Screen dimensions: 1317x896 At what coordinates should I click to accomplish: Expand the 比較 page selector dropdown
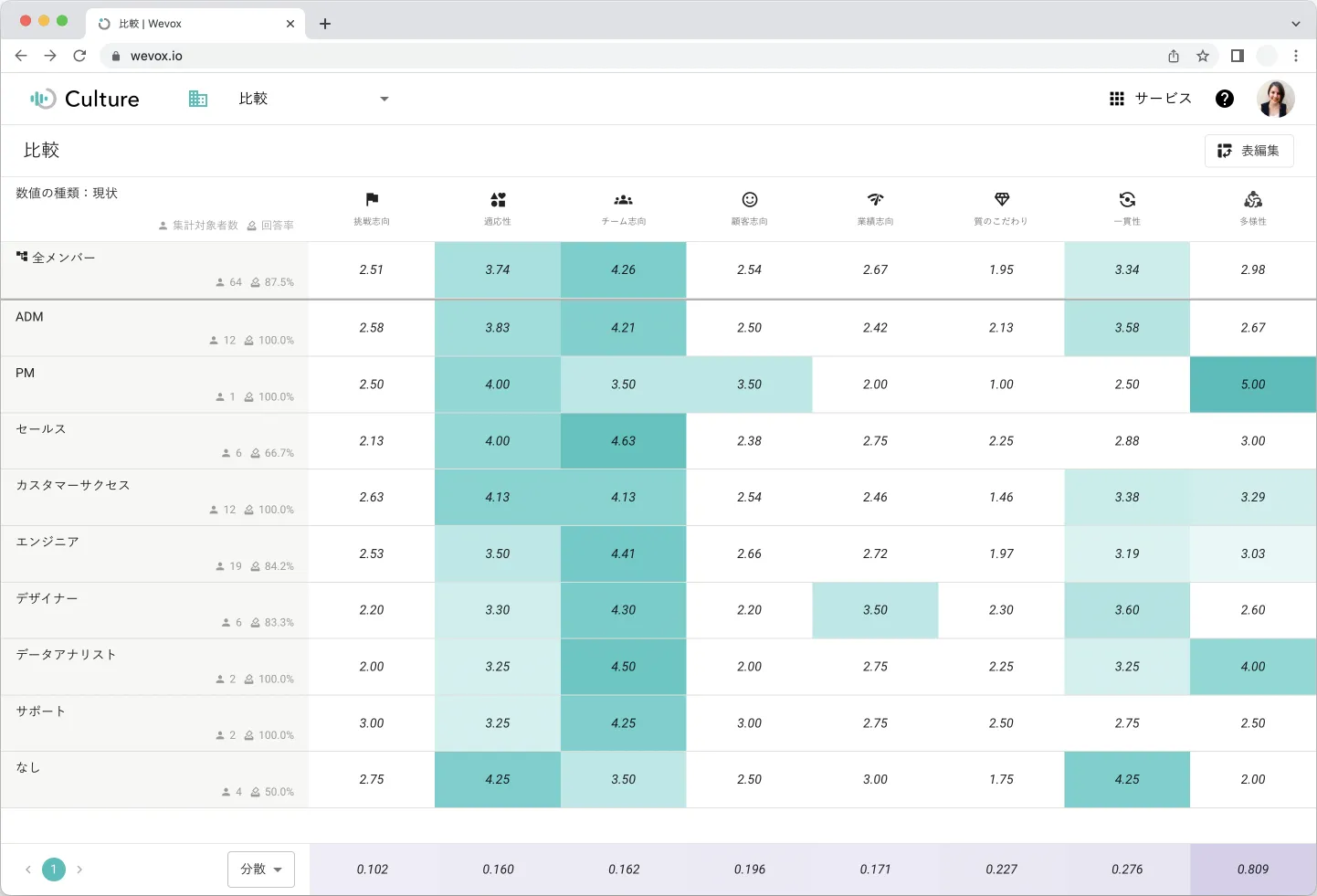click(x=384, y=99)
